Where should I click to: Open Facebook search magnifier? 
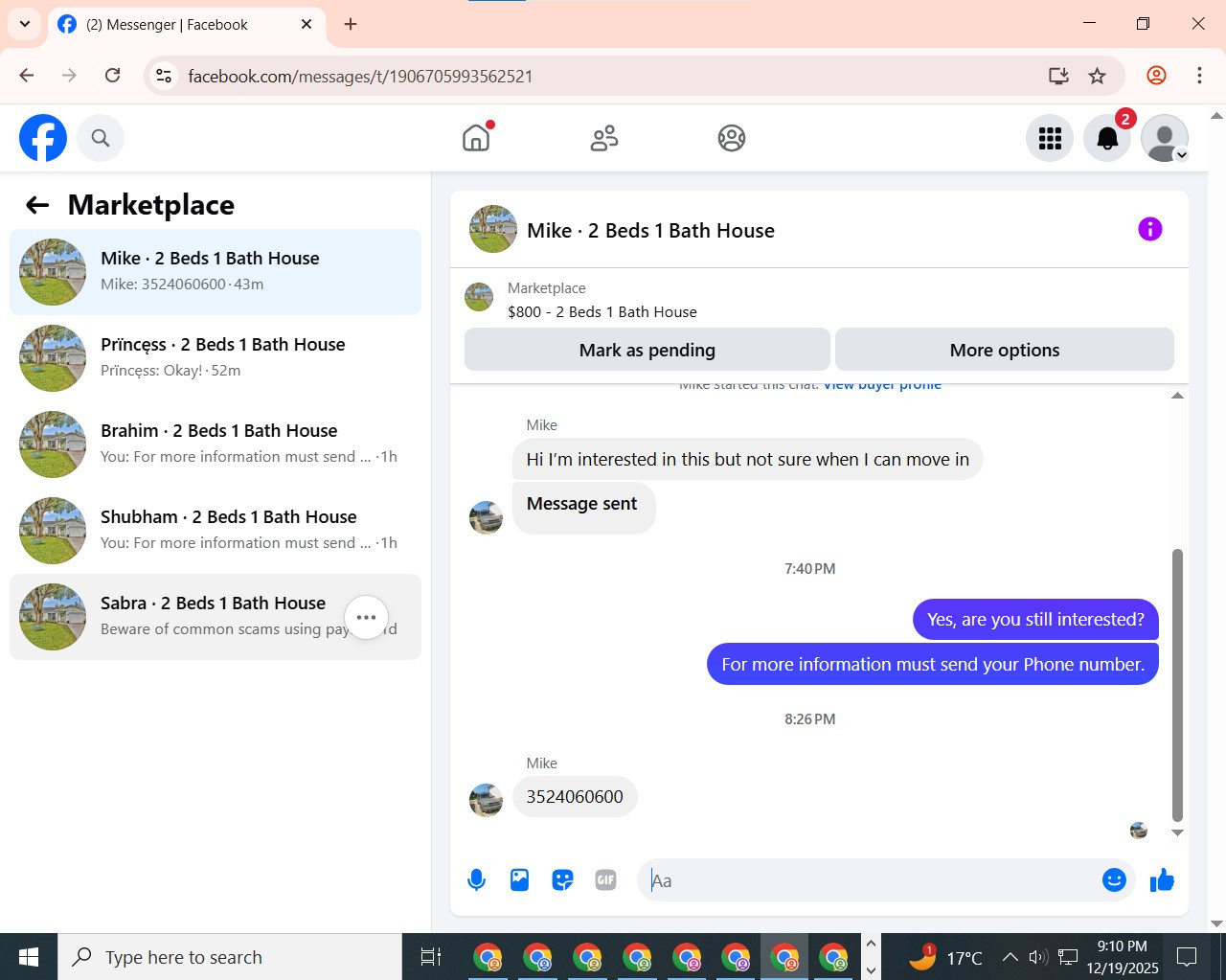101,138
